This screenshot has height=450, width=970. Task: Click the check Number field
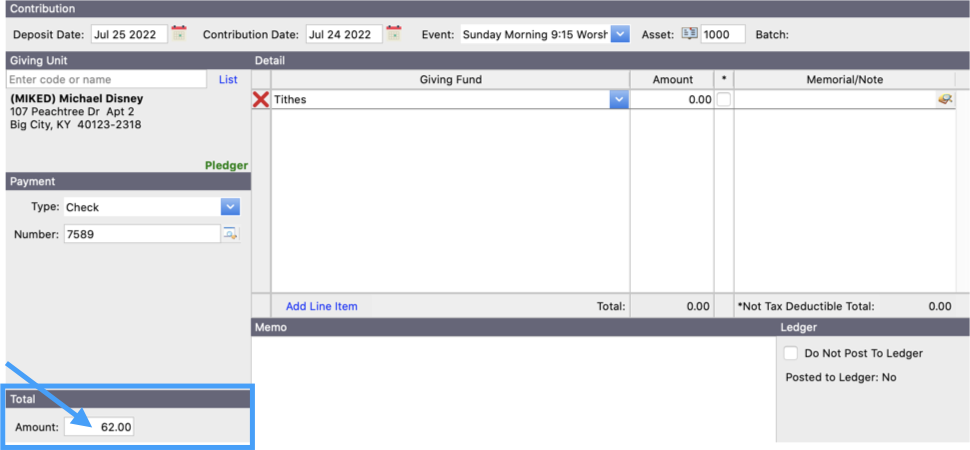click(x=140, y=234)
